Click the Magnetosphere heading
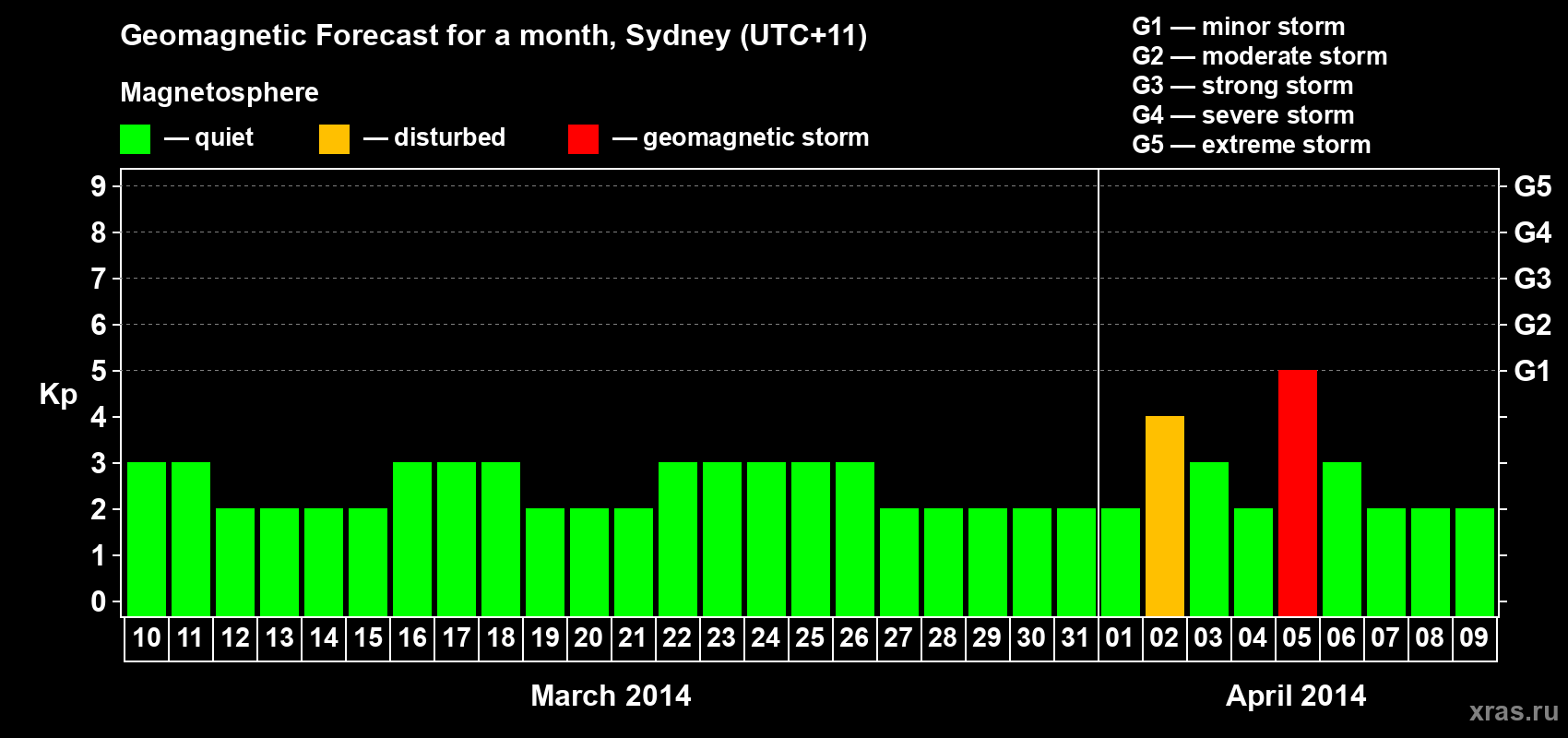1568x738 pixels. pos(220,92)
